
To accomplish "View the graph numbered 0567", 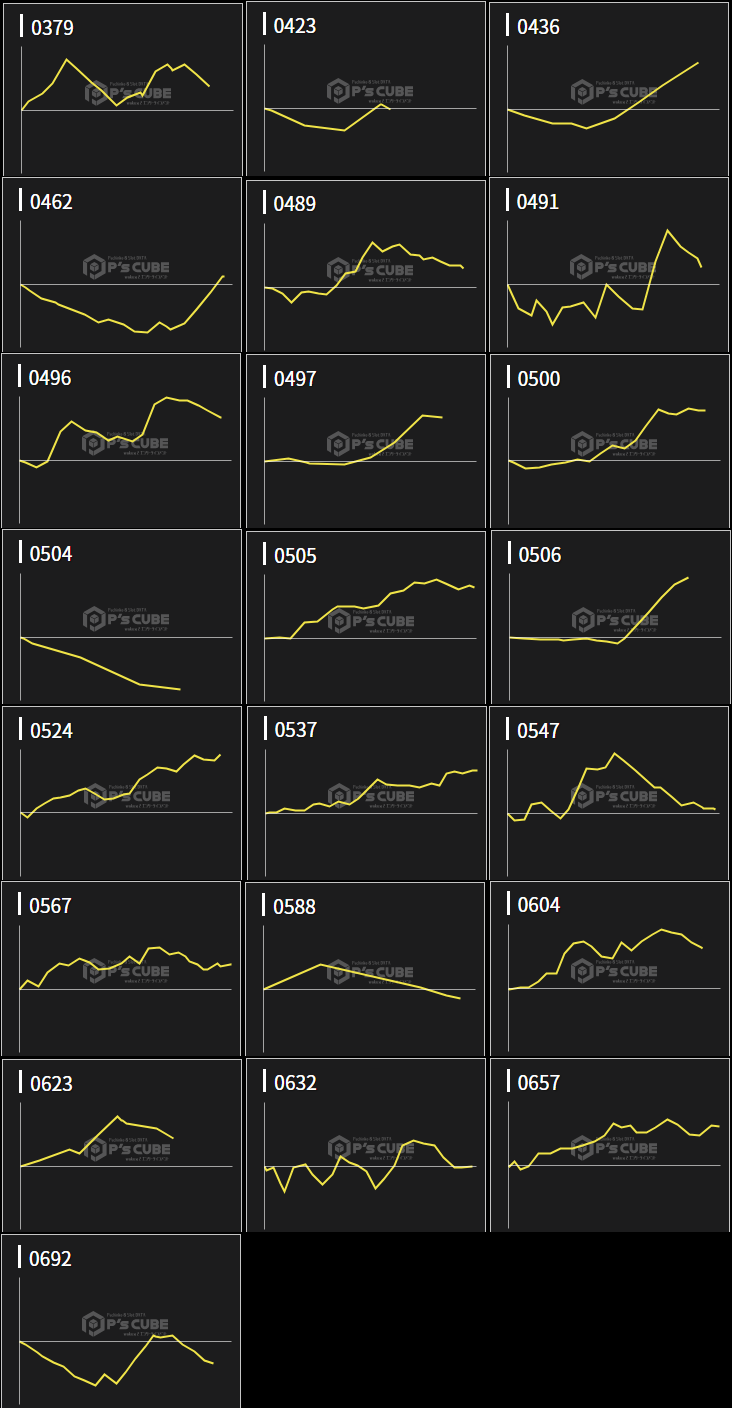I will pyautogui.click(x=122, y=970).
